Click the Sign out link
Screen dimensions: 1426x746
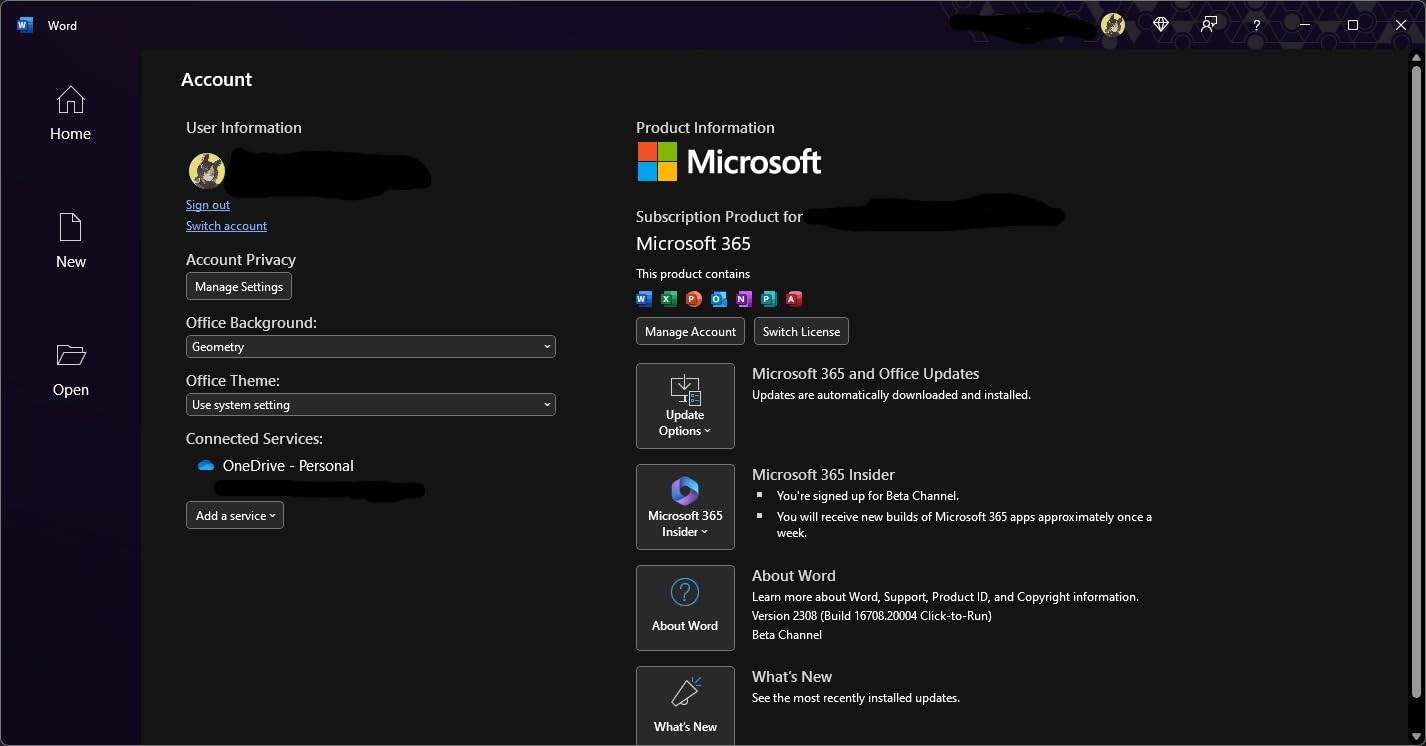coord(207,205)
